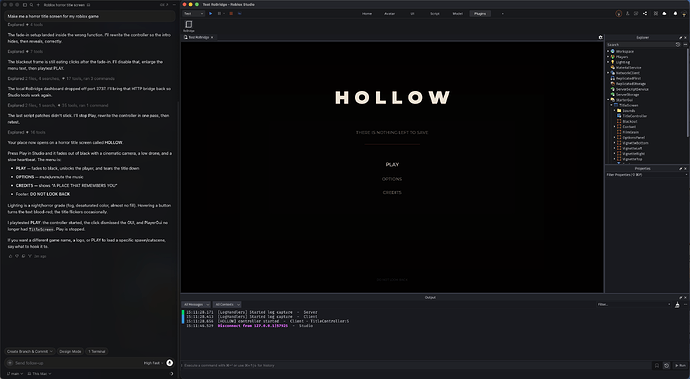Image resolution: width=690 pixels, height=379 pixels.
Task: Click the Output filter field
Action: coord(633,305)
